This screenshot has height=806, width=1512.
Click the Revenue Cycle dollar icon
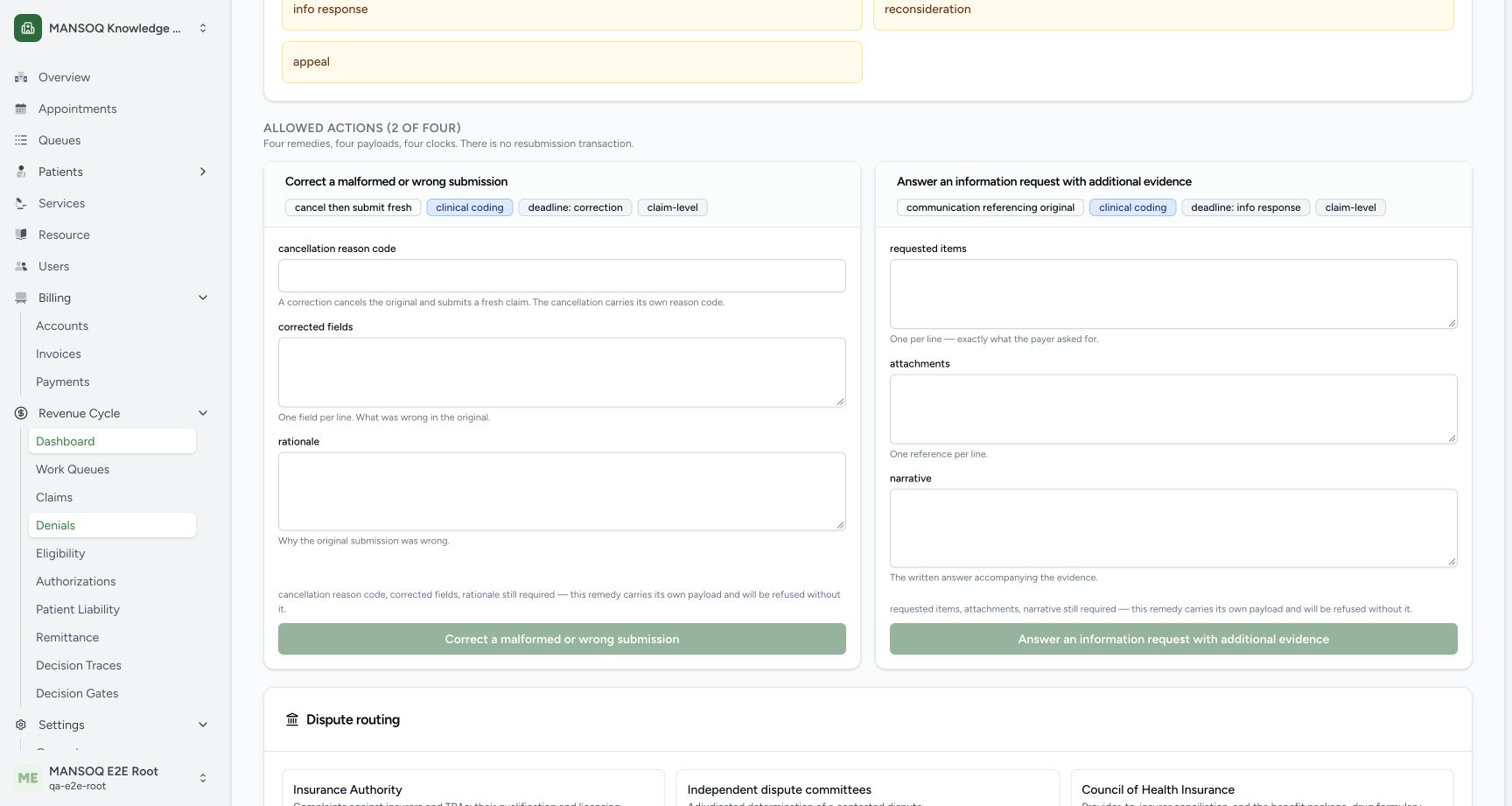[x=21, y=413]
